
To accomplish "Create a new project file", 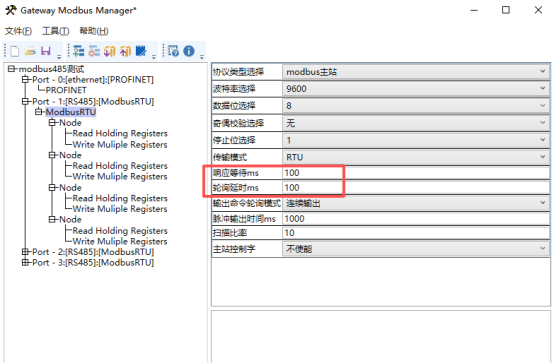I will coord(15,51).
